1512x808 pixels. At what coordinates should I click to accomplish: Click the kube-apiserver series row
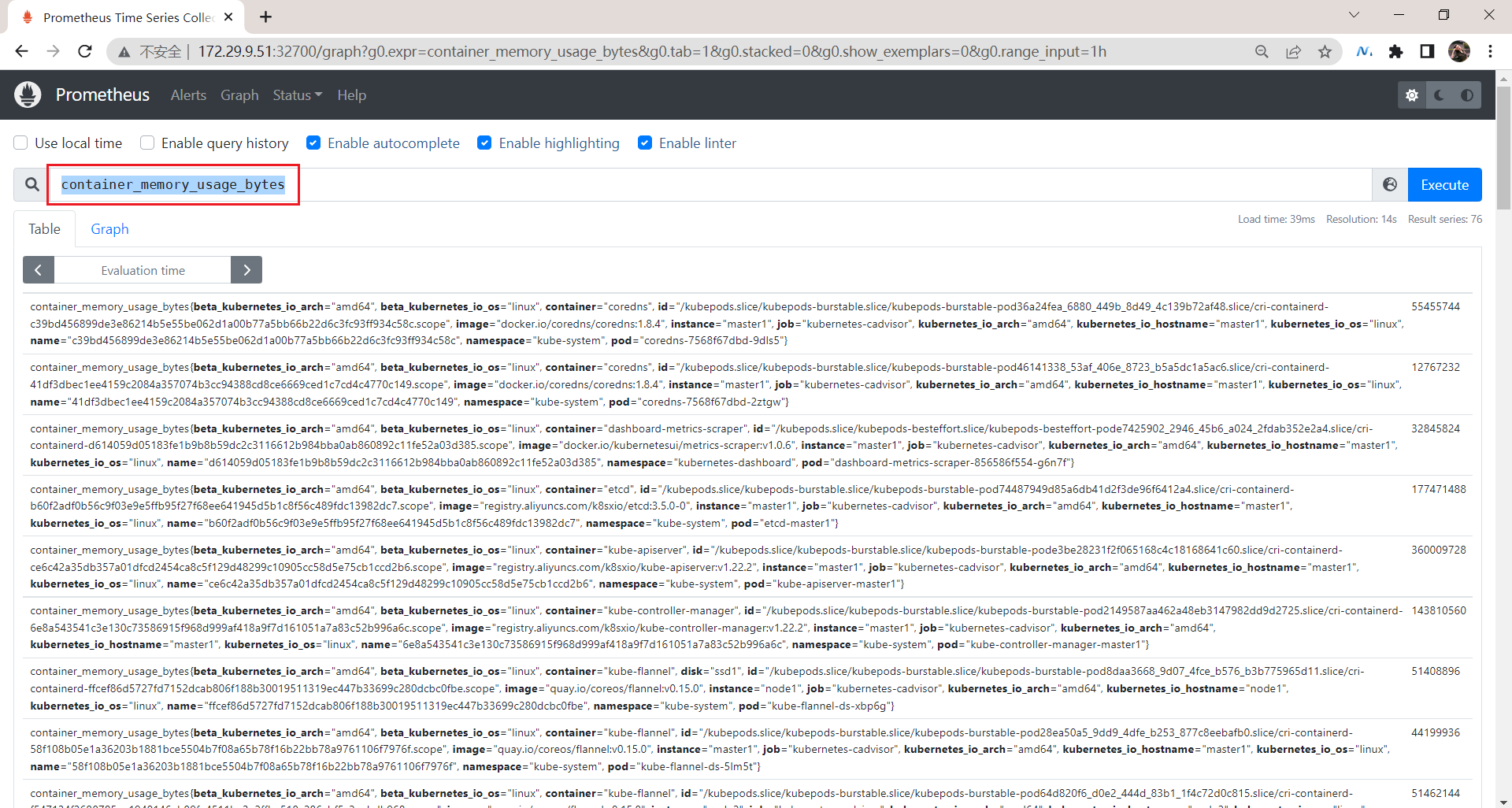click(x=748, y=566)
